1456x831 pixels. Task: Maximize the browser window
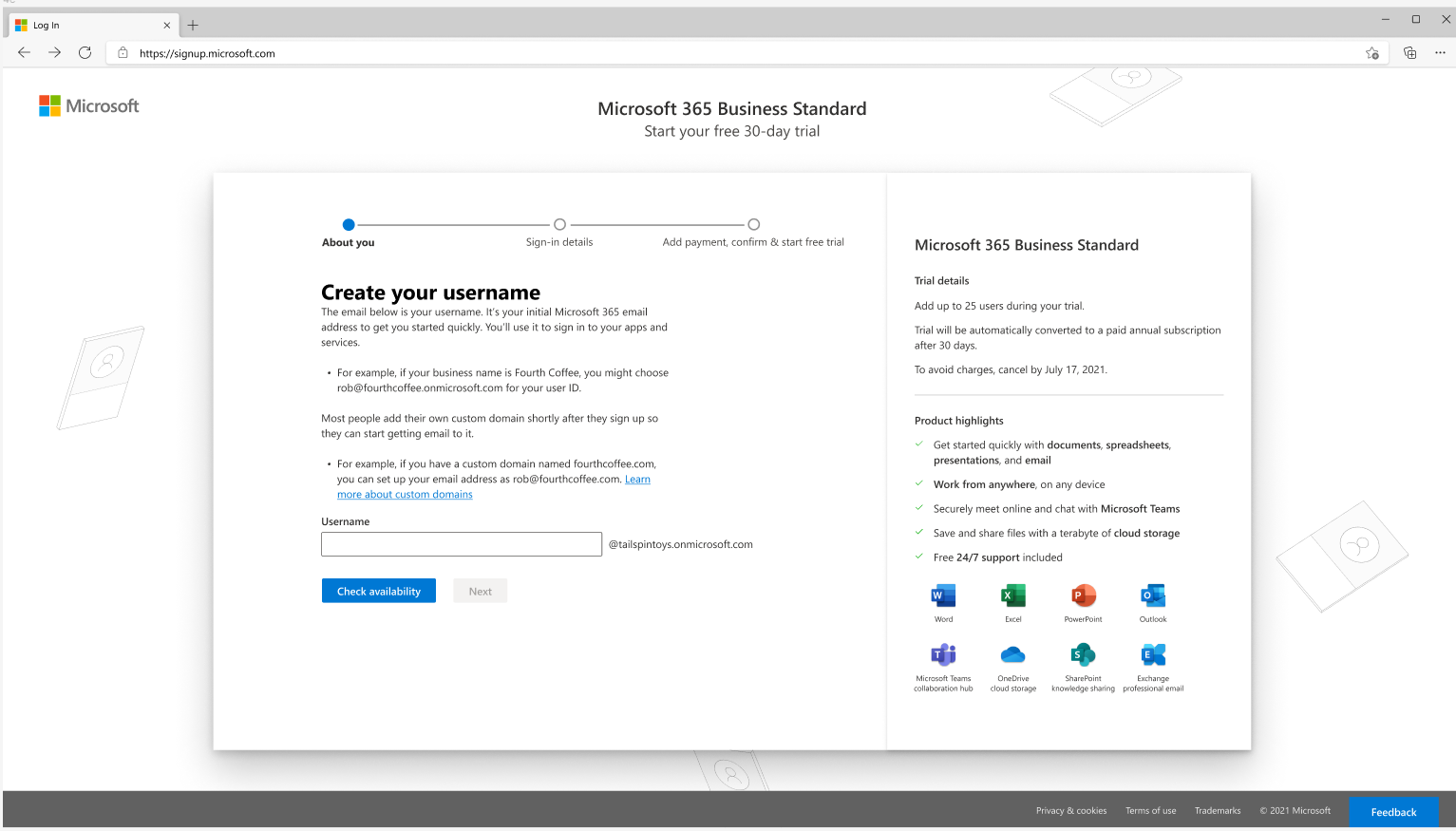[x=1416, y=19]
